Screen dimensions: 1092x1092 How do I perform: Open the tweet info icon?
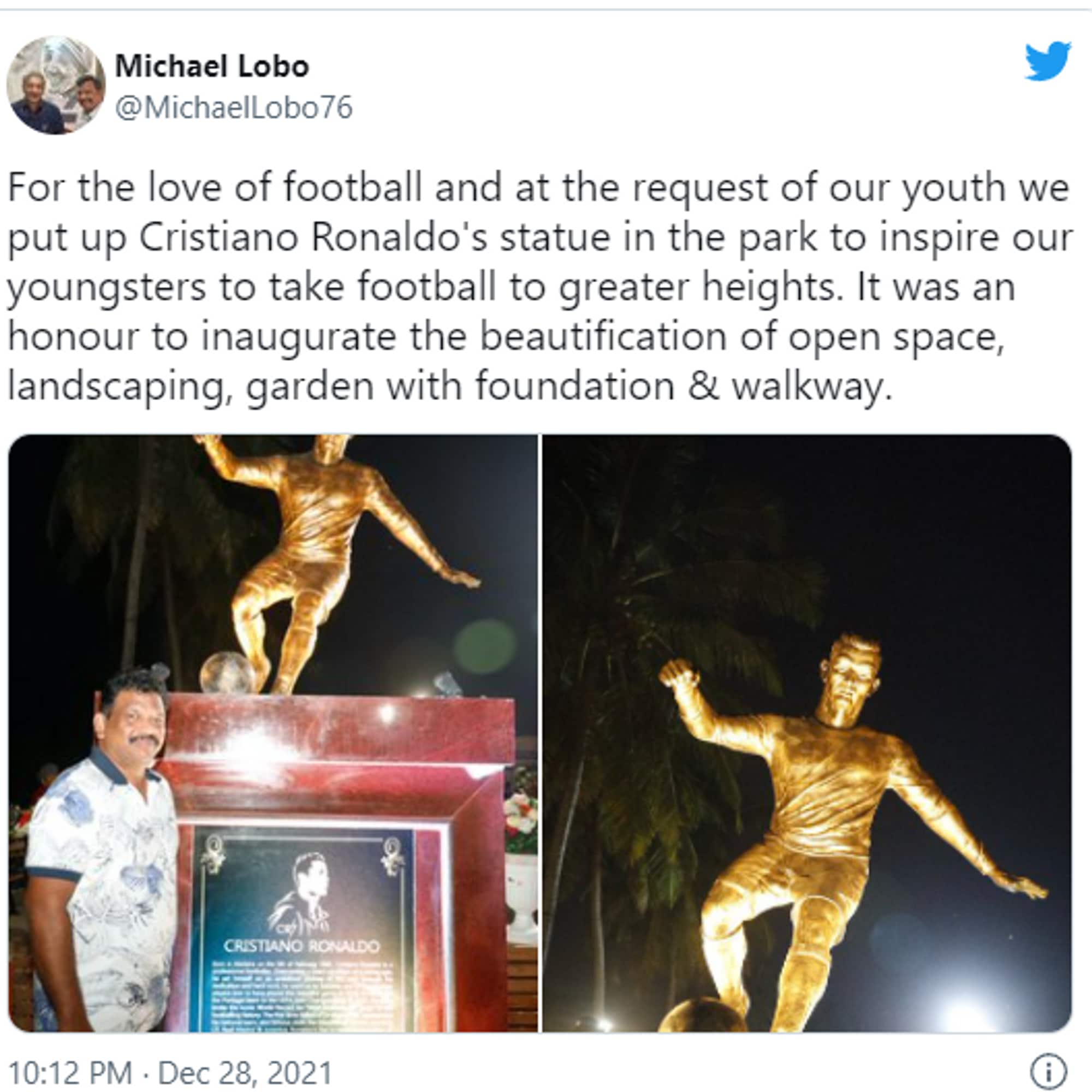tap(1049, 1071)
